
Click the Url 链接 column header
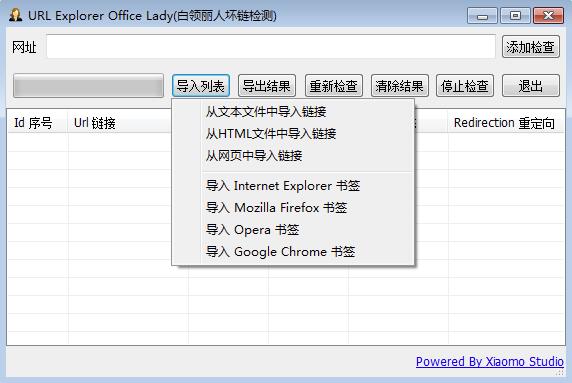[119, 123]
